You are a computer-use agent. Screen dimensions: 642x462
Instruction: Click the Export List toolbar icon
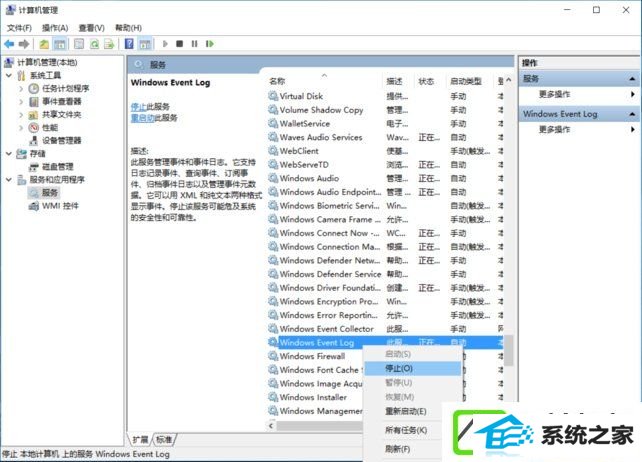pyautogui.click(x=109, y=44)
